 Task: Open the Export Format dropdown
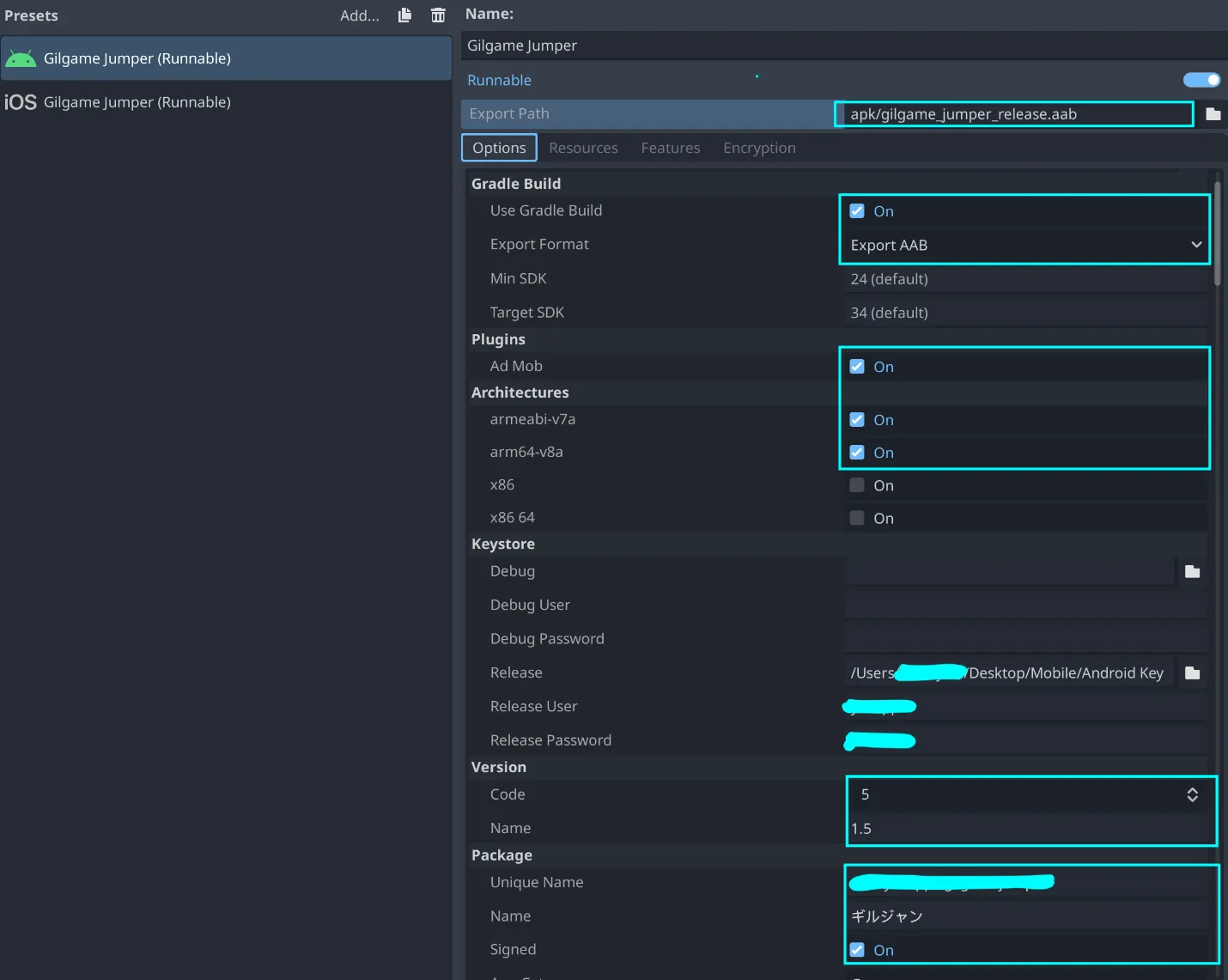coord(1024,246)
